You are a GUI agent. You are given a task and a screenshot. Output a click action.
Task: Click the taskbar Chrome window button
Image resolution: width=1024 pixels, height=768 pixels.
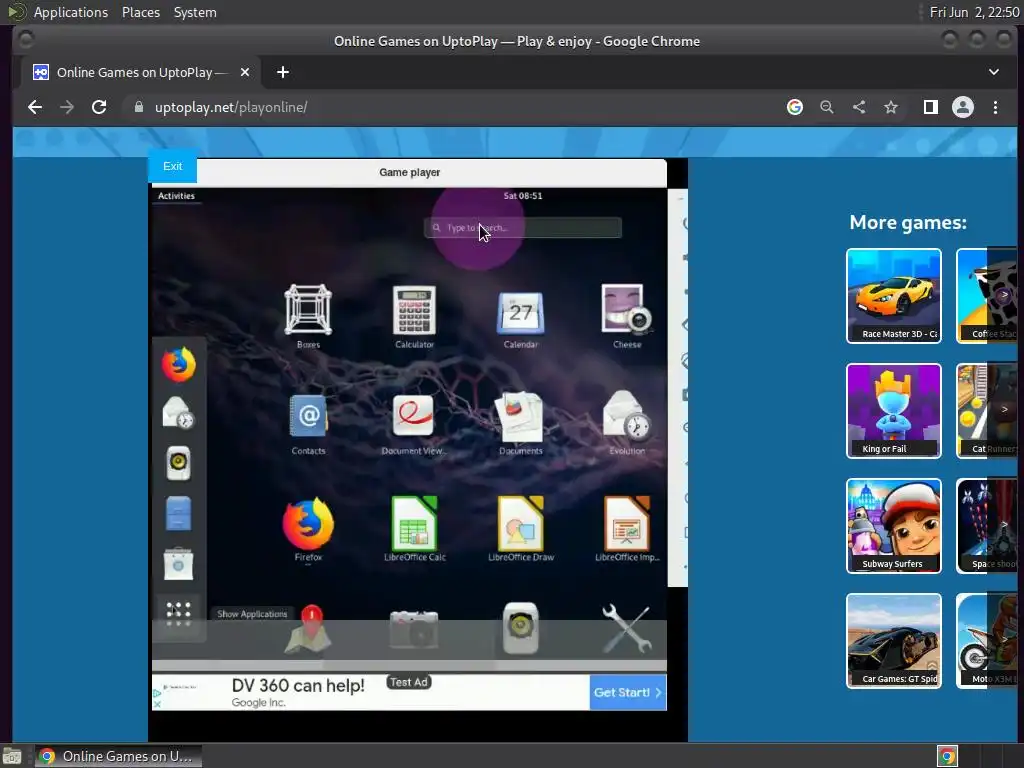pyautogui.click(x=118, y=756)
